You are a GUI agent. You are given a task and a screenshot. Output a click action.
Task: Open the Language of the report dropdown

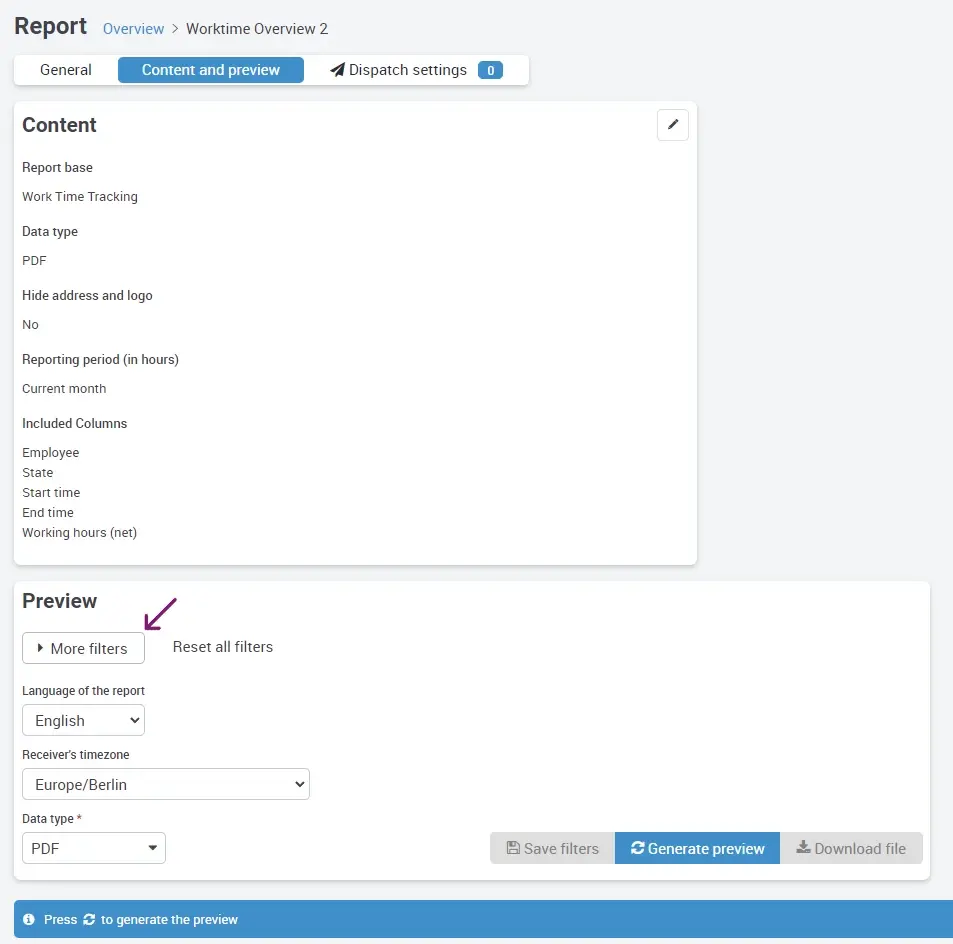click(x=83, y=720)
